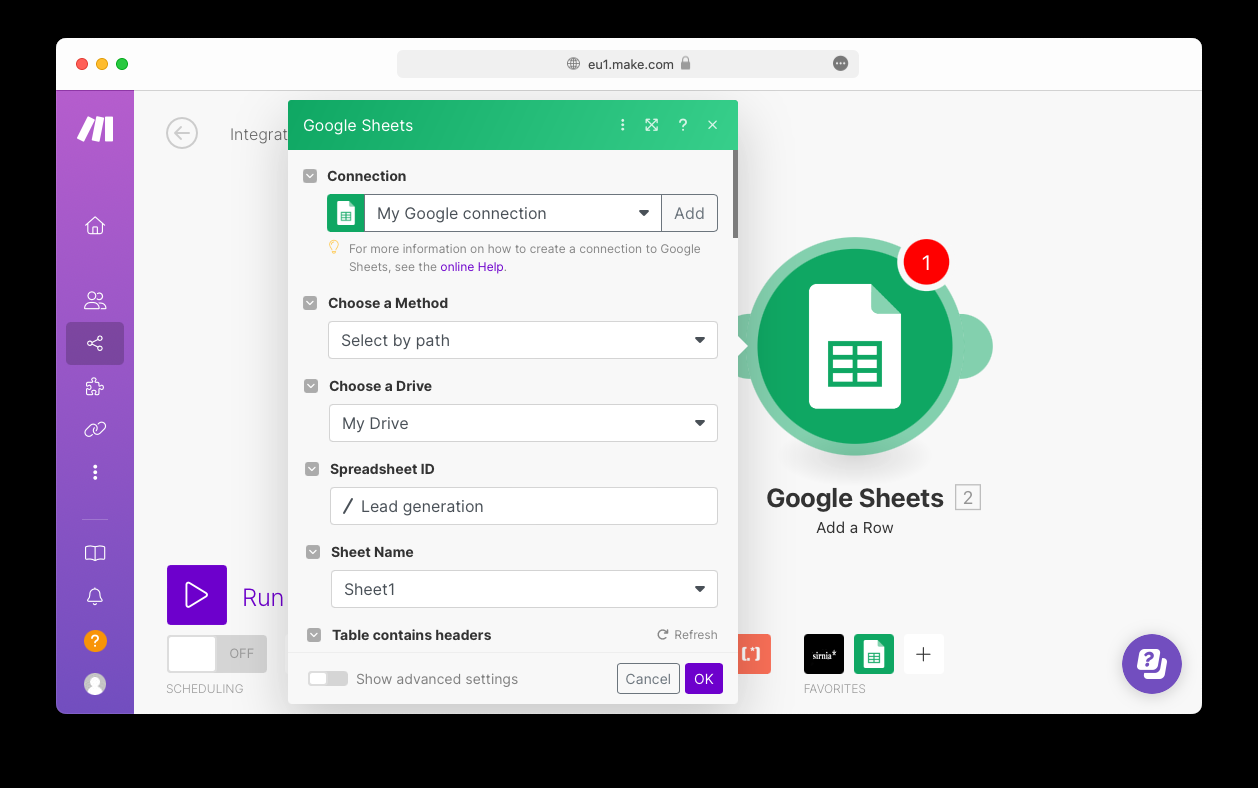Click the OK button

click(x=704, y=679)
